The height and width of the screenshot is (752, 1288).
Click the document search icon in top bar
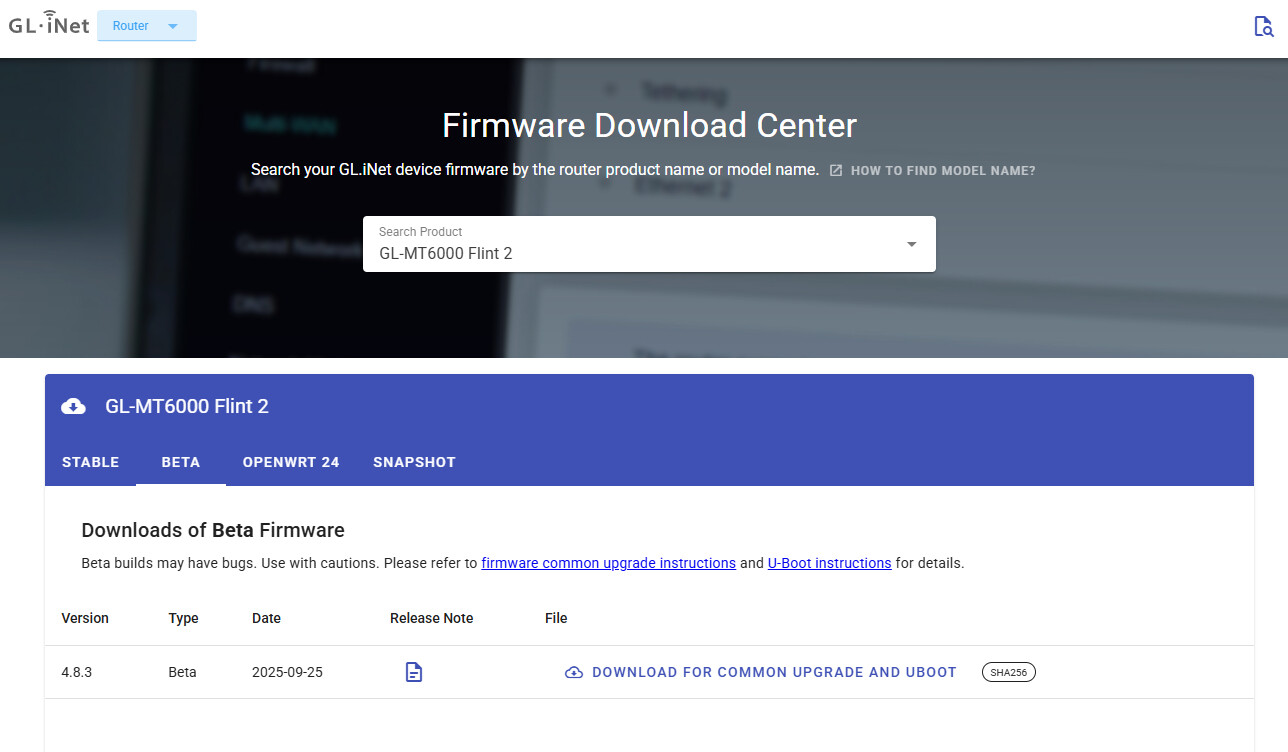[1263, 27]
